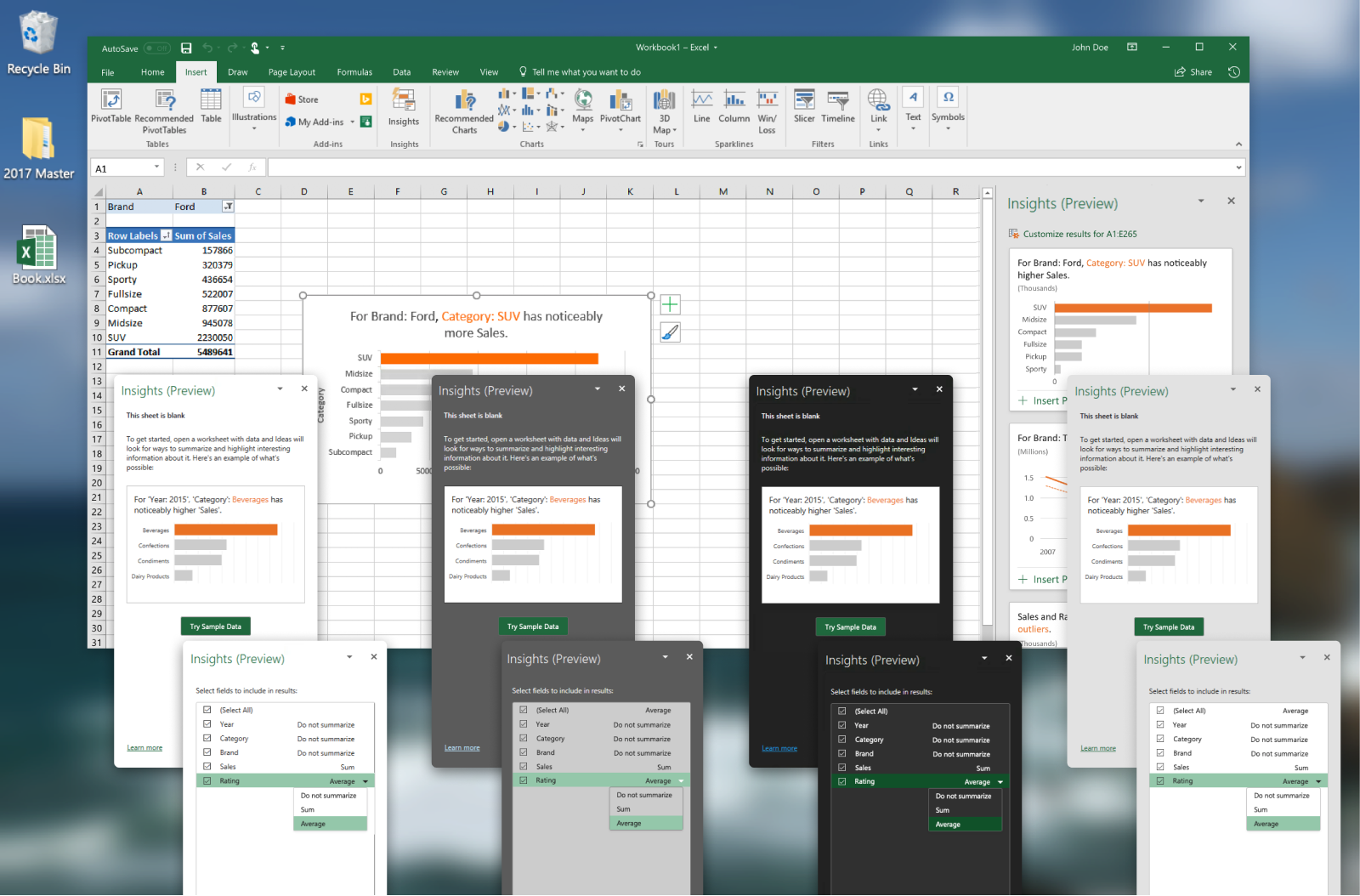This screenshot has width=1360, height=896.
Task: Select Sum in the dark gray panel's dropdown list
Action: 646,809
